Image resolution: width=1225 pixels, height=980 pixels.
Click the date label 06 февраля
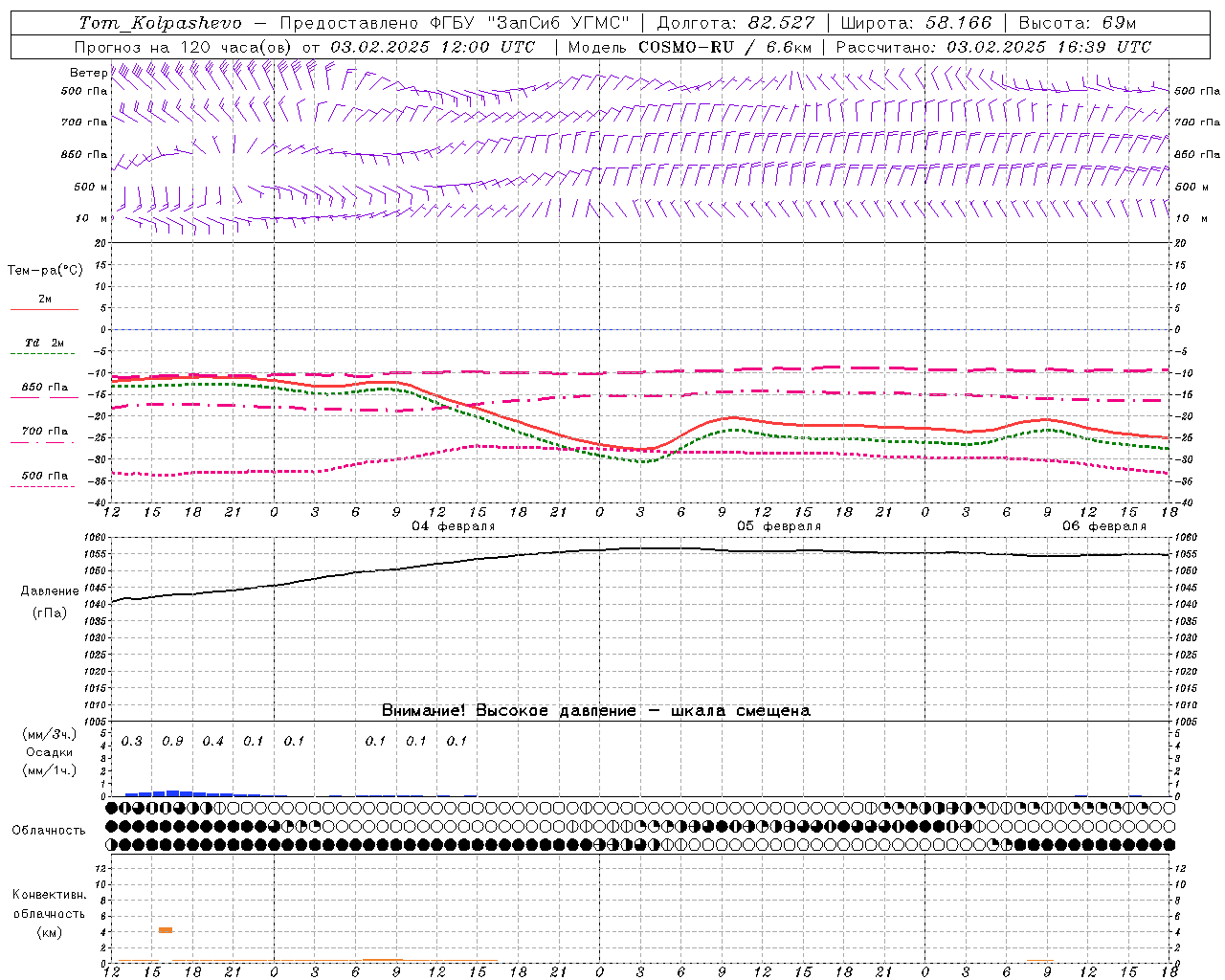(x=1104, y=526)
